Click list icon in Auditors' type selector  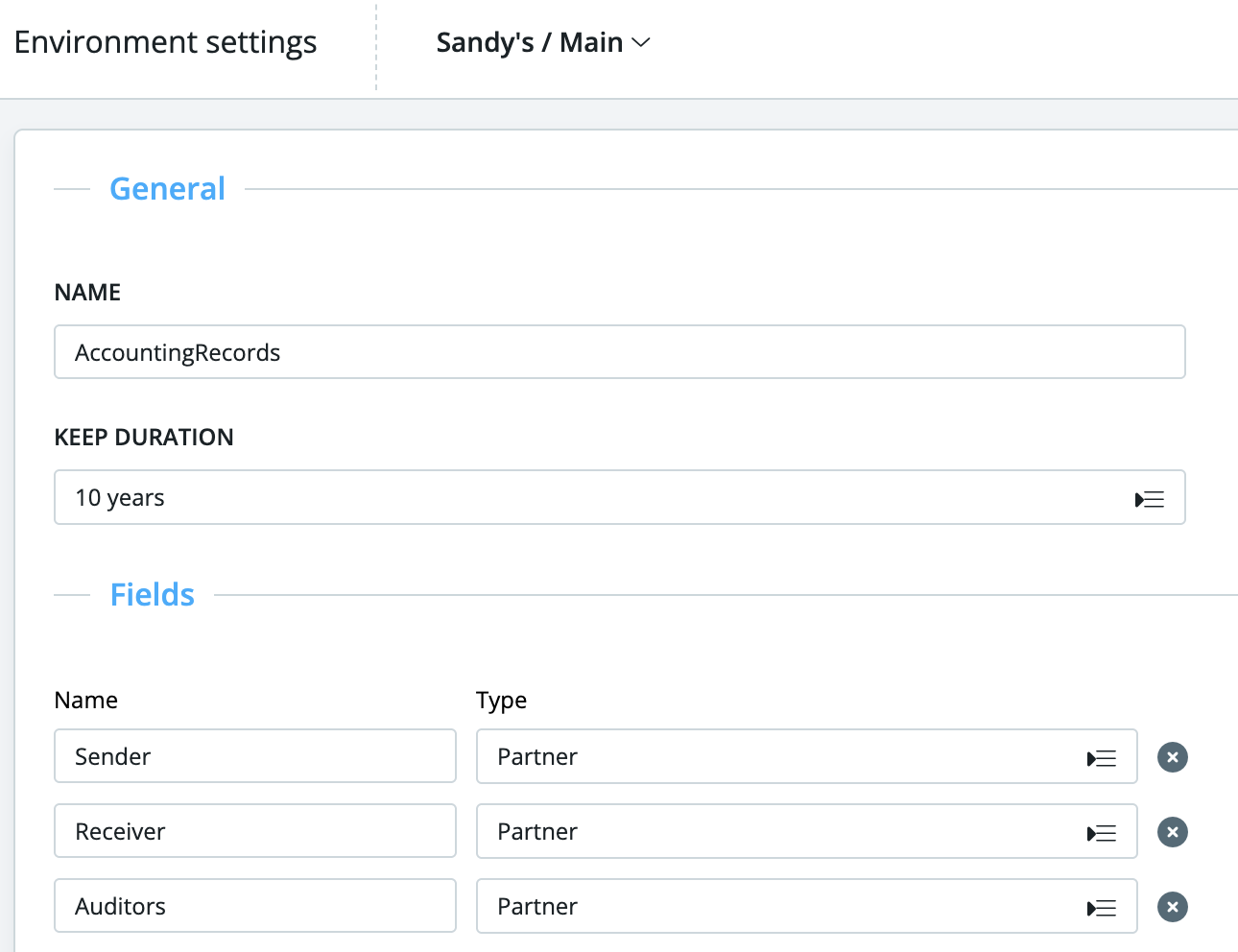pos(1101,908)
